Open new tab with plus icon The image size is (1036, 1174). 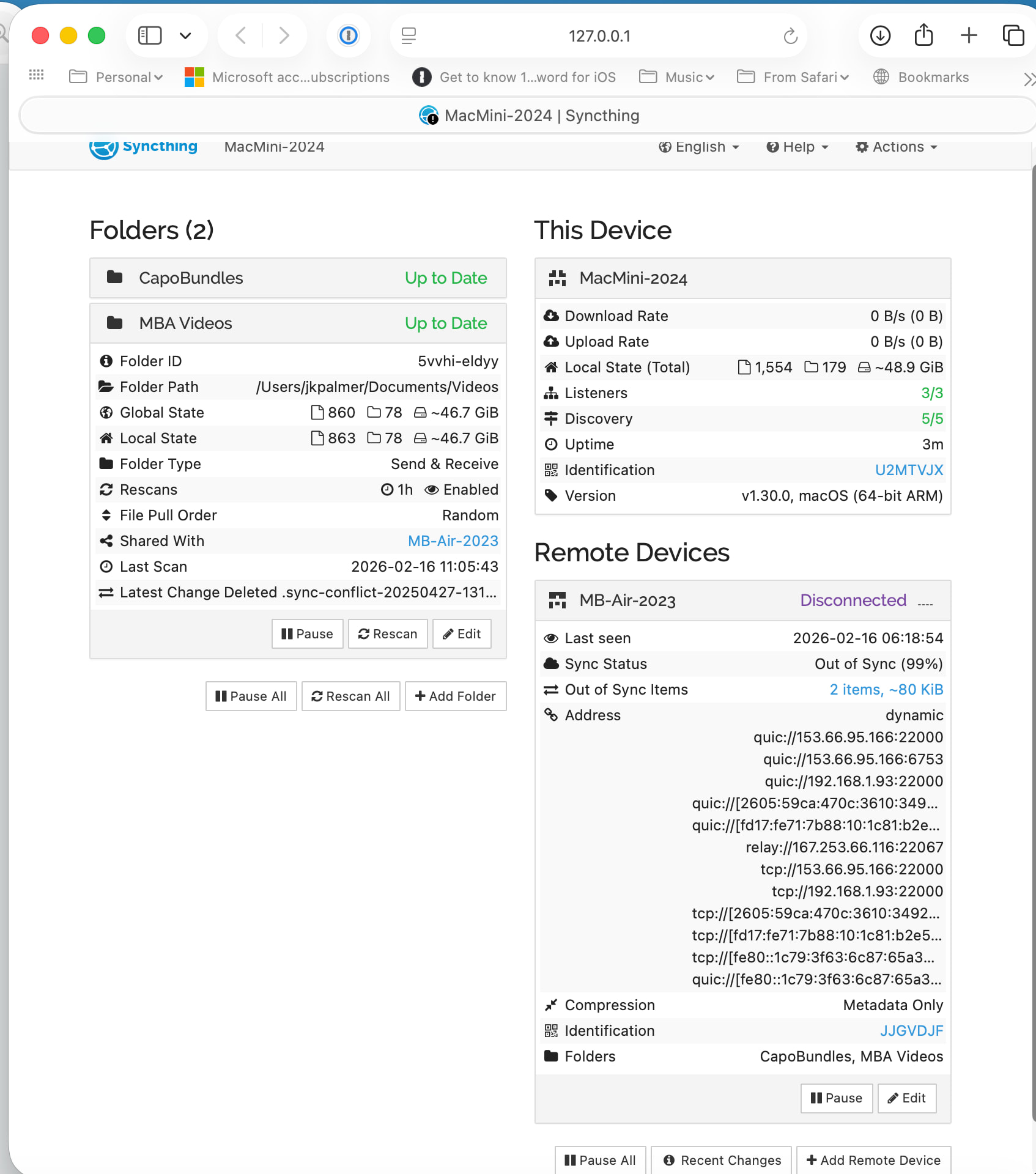click(x=968, y=35)
